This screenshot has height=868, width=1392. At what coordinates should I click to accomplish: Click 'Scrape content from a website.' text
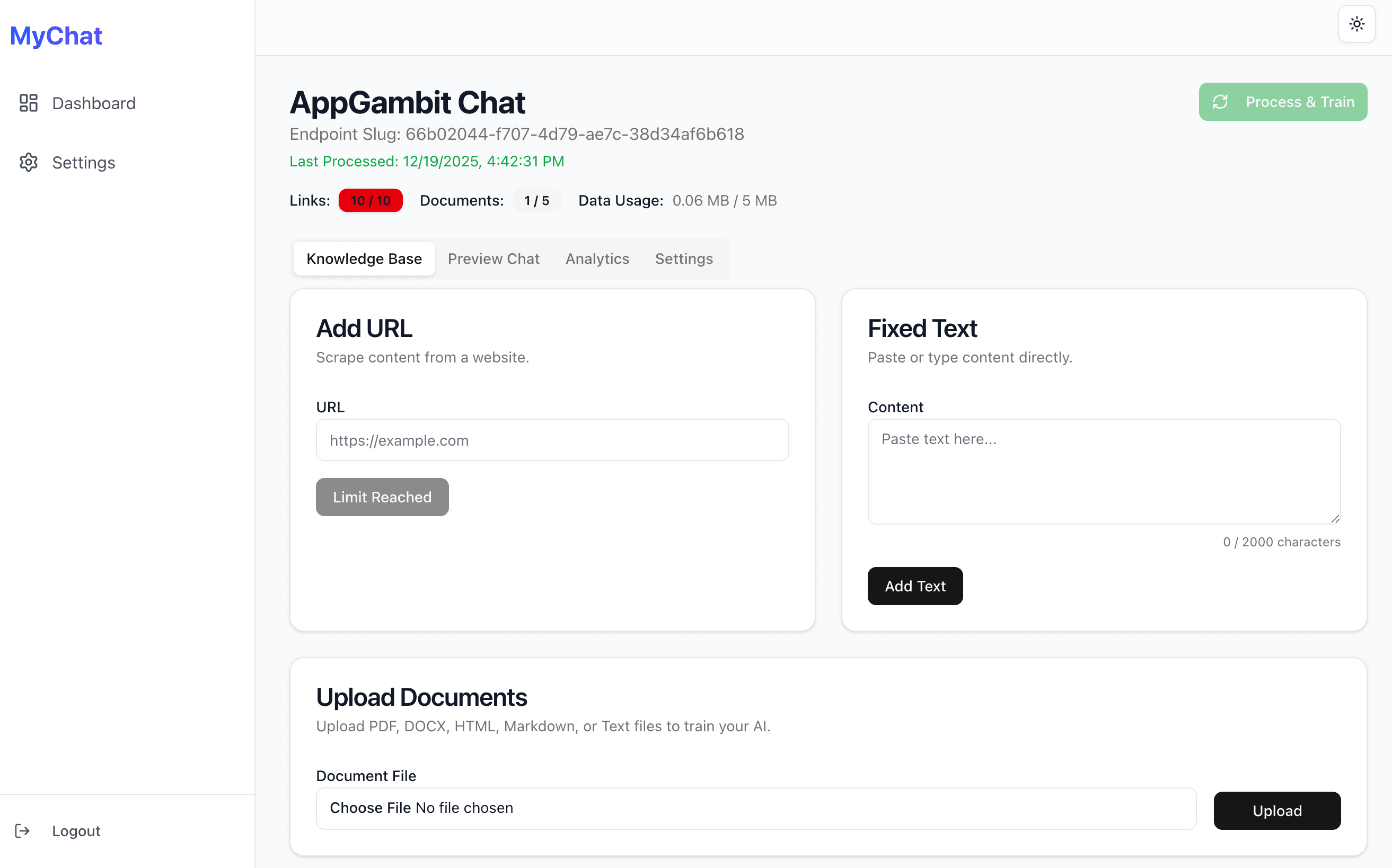pos(422,358)
